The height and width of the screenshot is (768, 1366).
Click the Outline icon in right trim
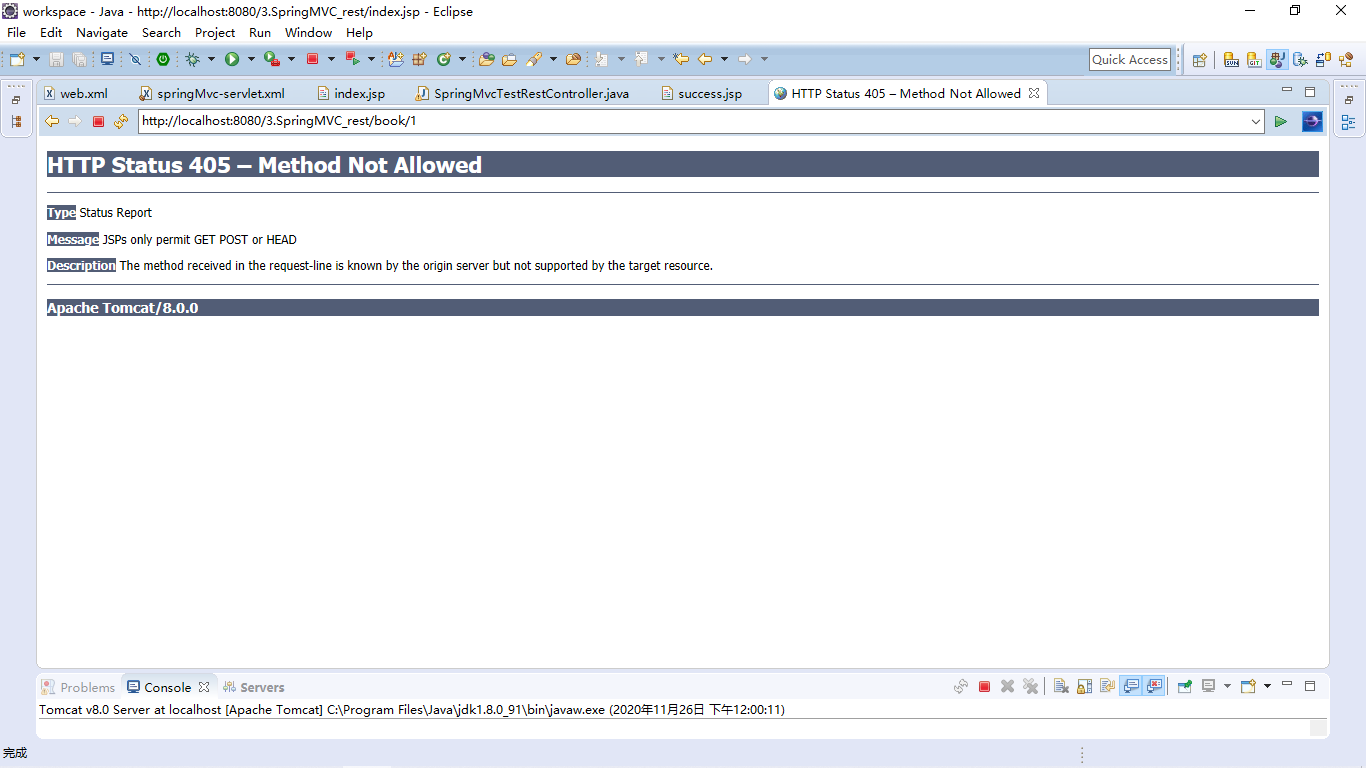pos(1348,122)
